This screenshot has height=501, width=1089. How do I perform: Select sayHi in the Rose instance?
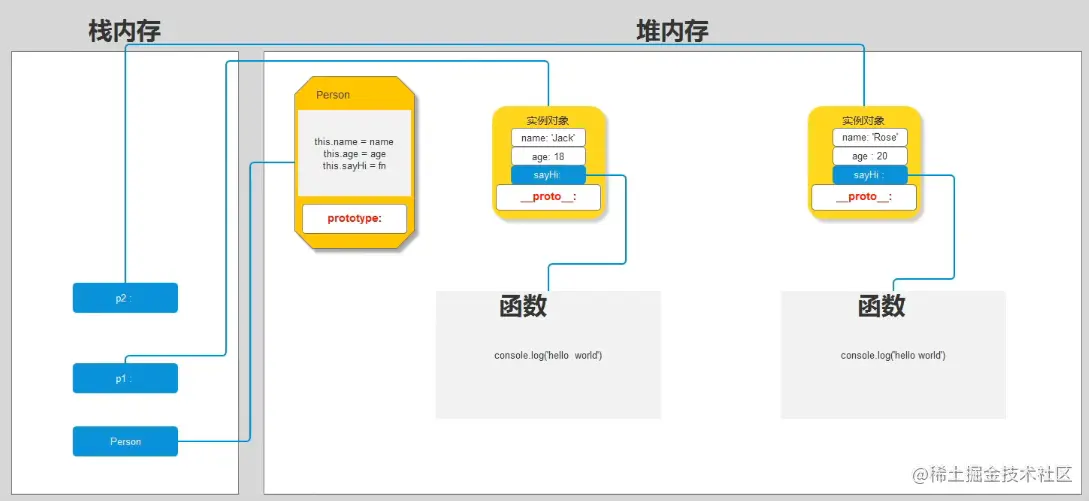(870, 175)
